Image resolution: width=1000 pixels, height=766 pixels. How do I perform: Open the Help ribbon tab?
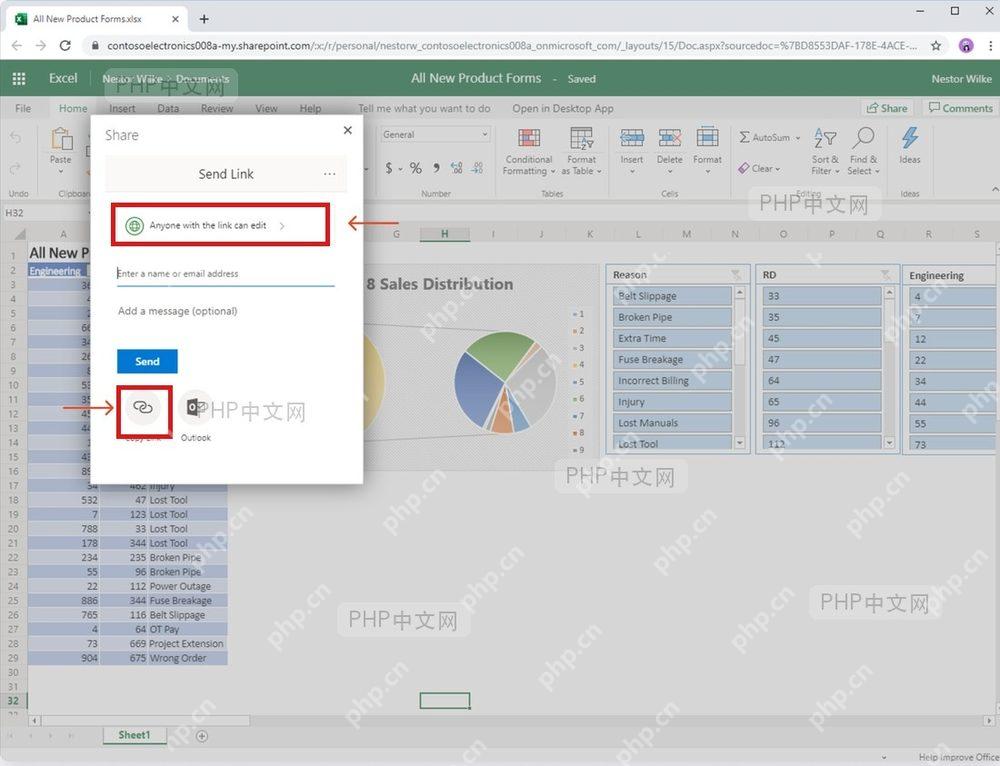click(311, 108)
